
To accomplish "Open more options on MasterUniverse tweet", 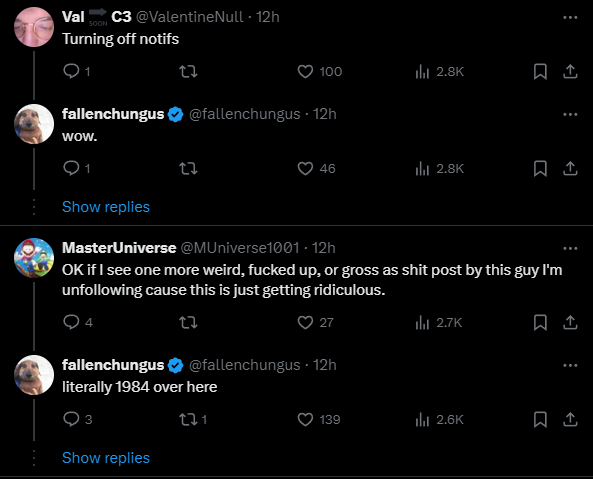I will [x=570, y=248].
